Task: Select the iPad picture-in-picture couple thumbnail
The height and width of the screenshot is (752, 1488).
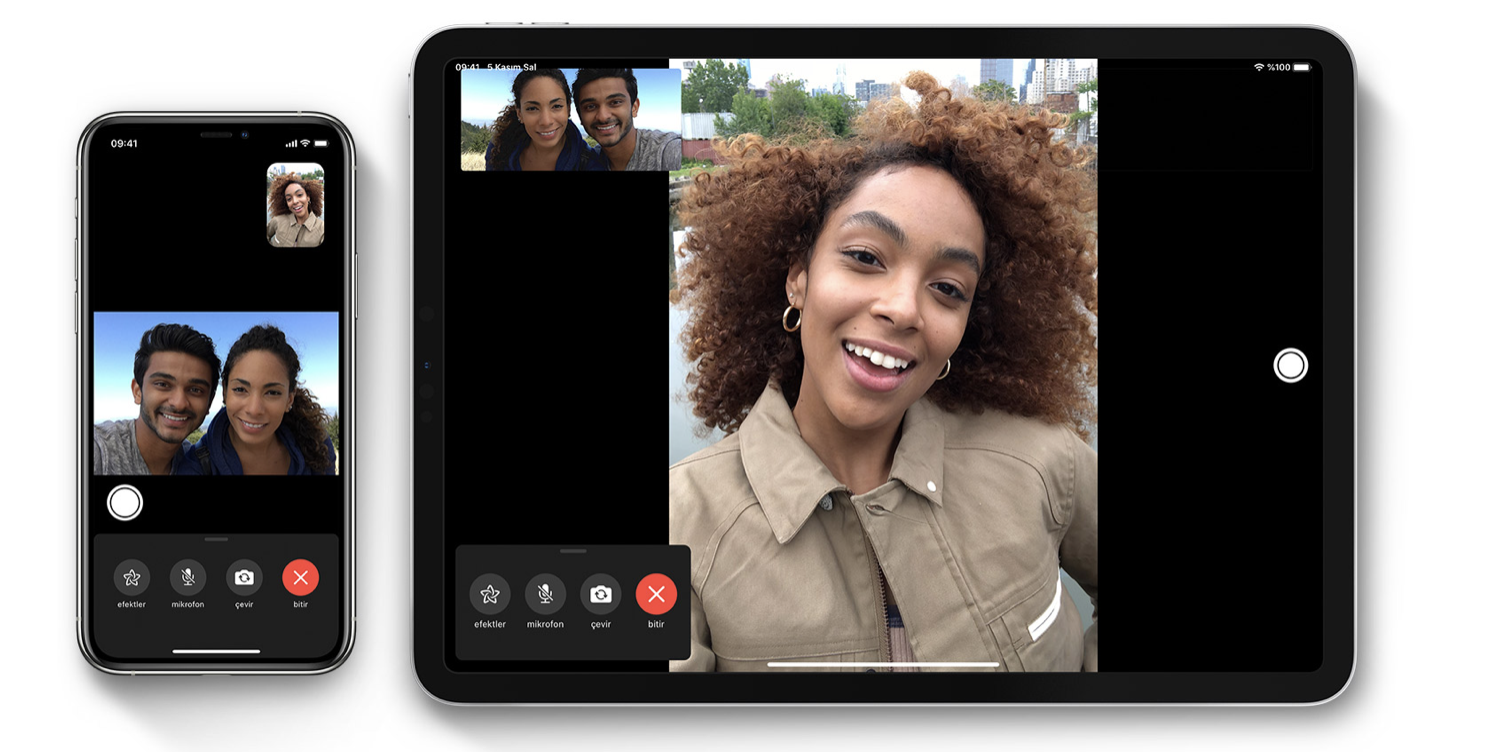Action: coord(571,119)
